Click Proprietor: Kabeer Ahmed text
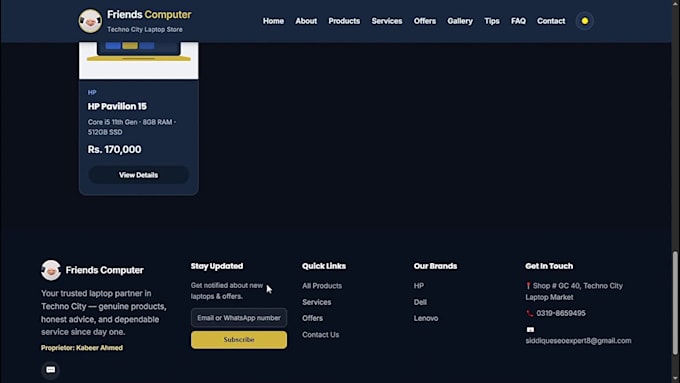680x383 pixels. [82, 348]
